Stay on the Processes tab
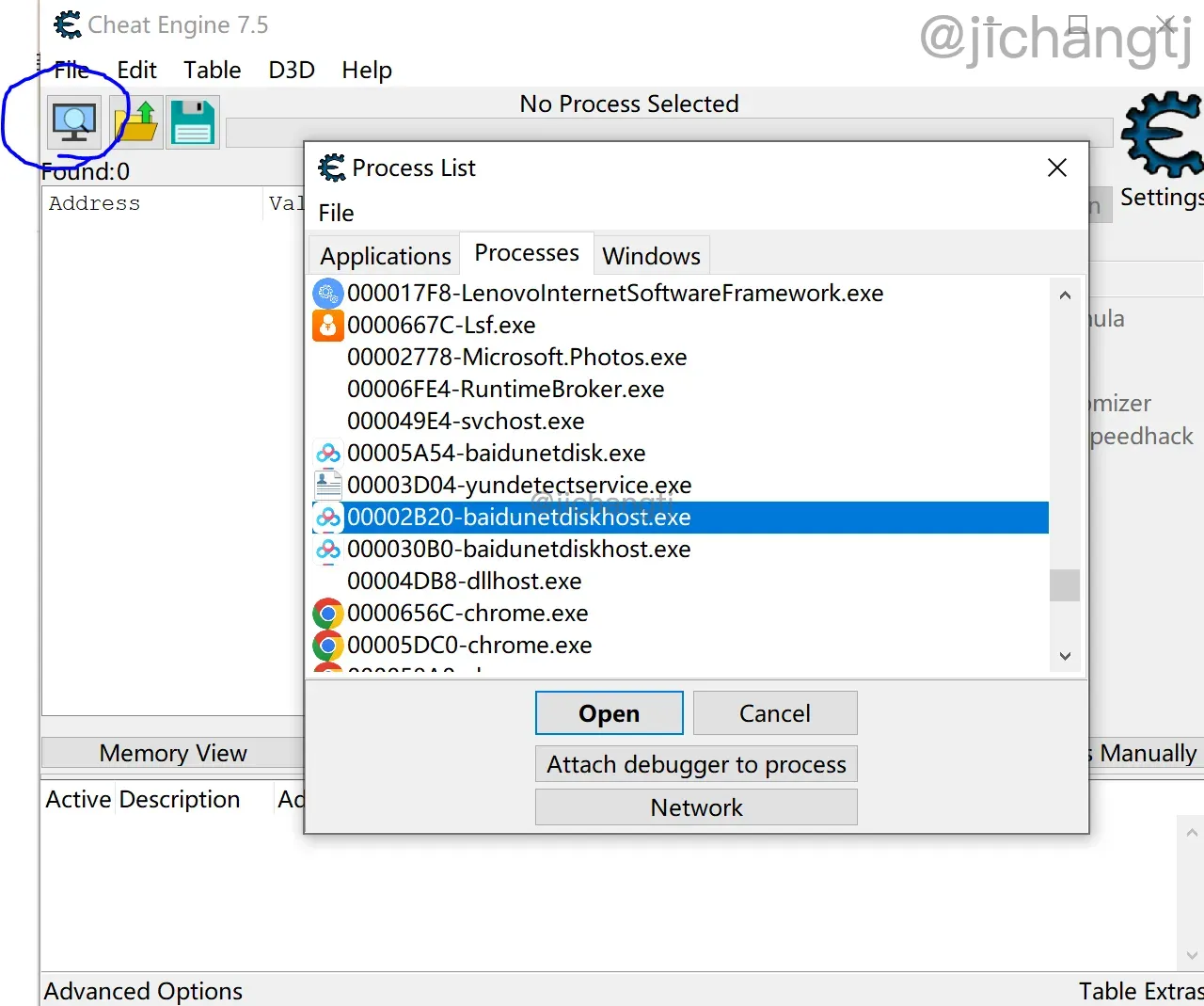Screen dimensions: 1204x1006 [526, 252]
